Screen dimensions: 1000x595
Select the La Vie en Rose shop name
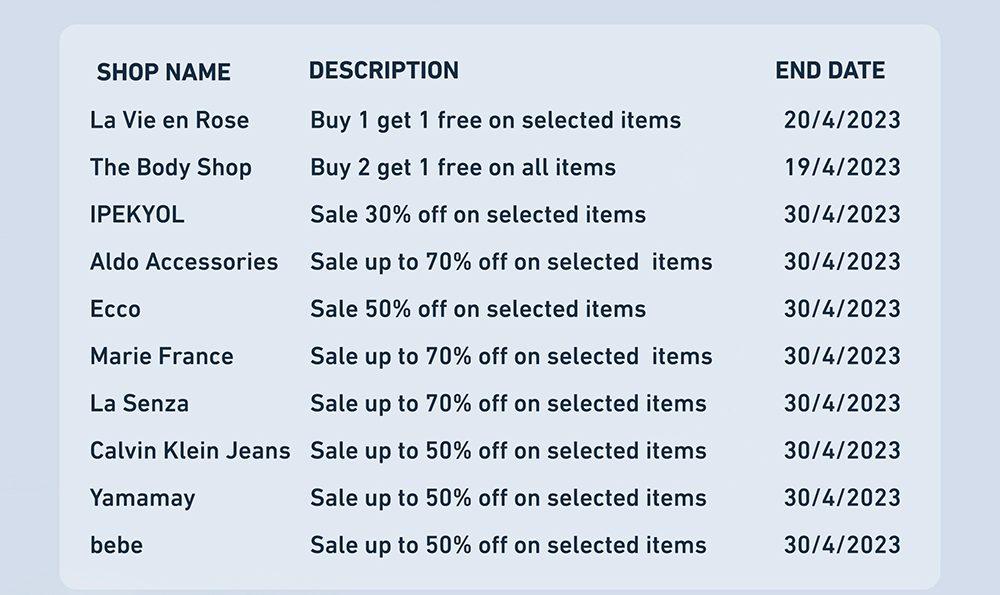point(169,120)
